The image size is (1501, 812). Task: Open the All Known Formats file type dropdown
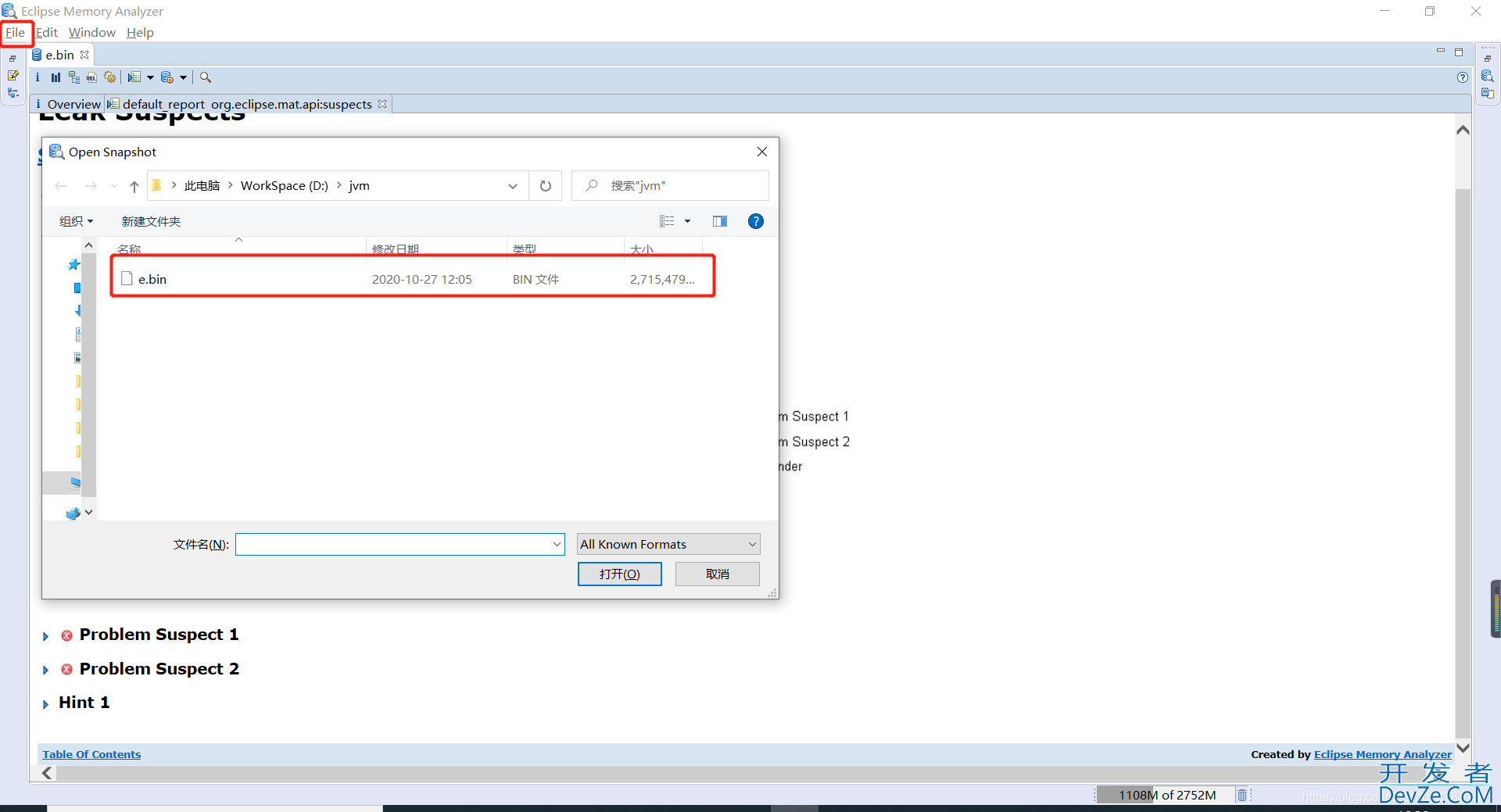(668, 544)
